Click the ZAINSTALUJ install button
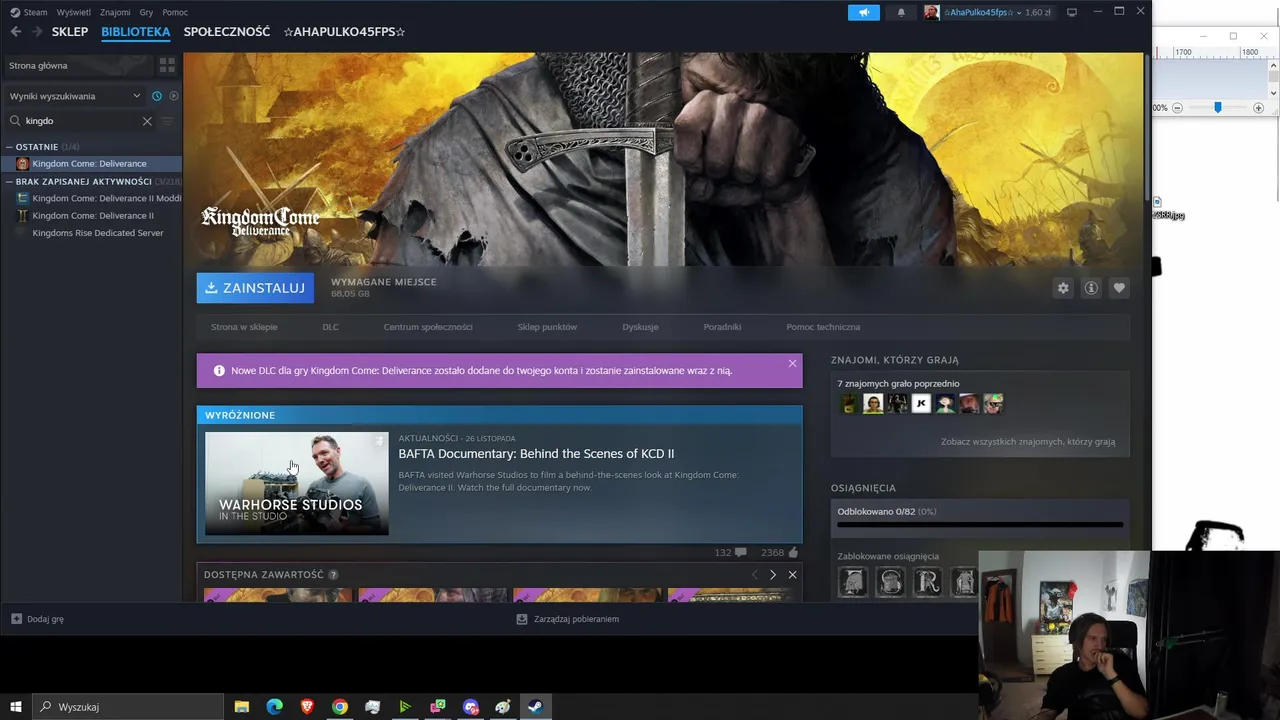Viewport: 1280px width, 720px height. (x=255, y=288)
